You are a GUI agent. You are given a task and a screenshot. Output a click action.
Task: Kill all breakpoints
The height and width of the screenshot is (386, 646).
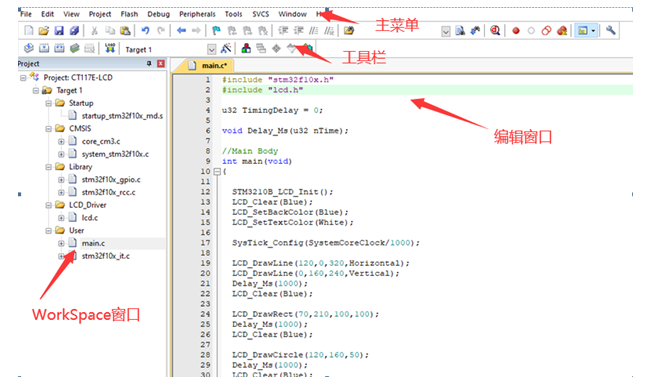pos(562,31)
